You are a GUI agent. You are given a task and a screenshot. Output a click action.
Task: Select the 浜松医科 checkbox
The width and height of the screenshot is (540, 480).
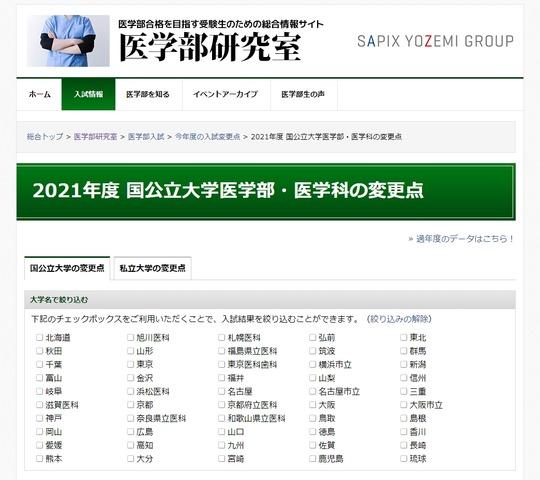(130, 391)
